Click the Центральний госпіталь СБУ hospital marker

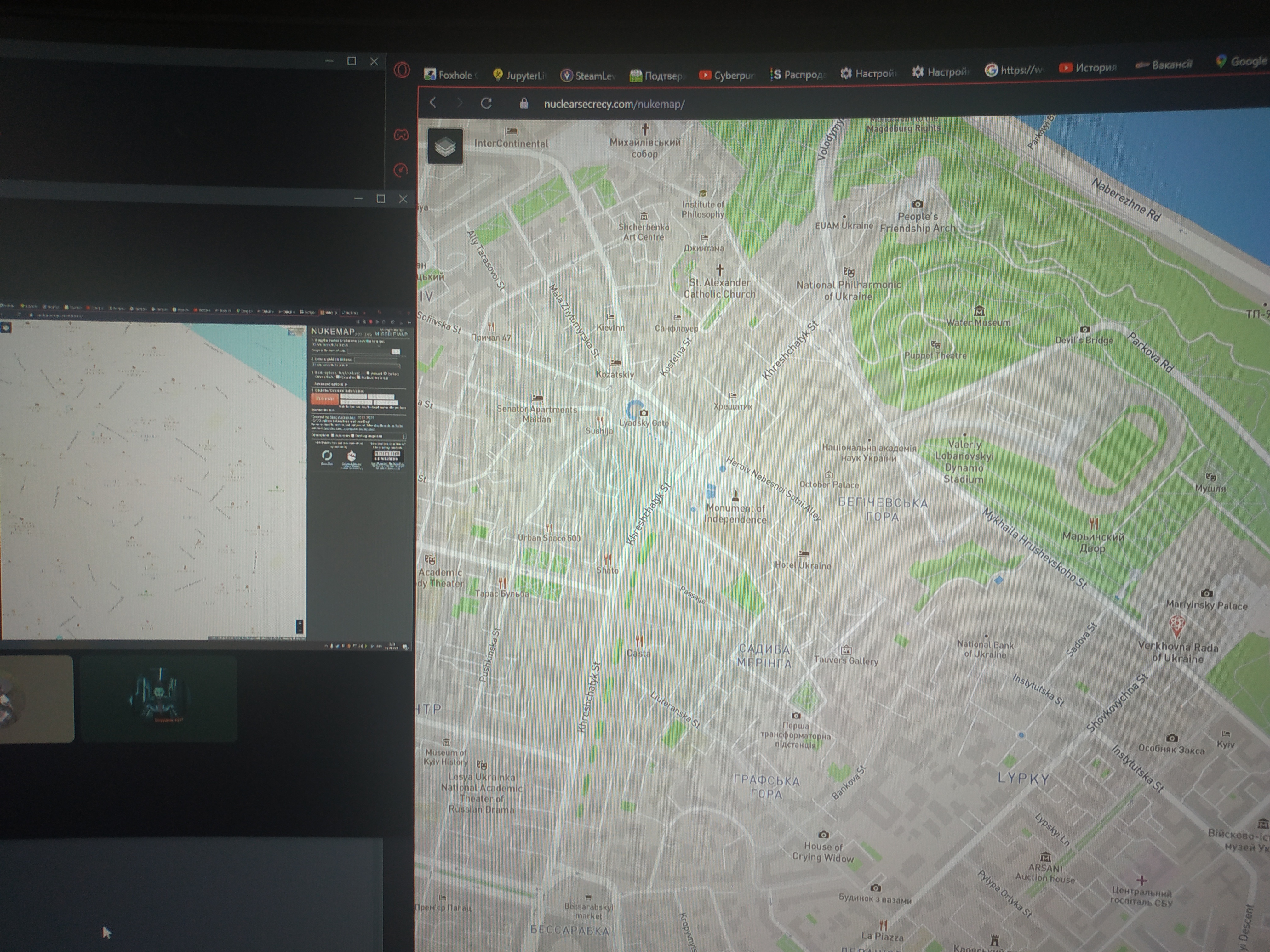[x=1141, y=880]
